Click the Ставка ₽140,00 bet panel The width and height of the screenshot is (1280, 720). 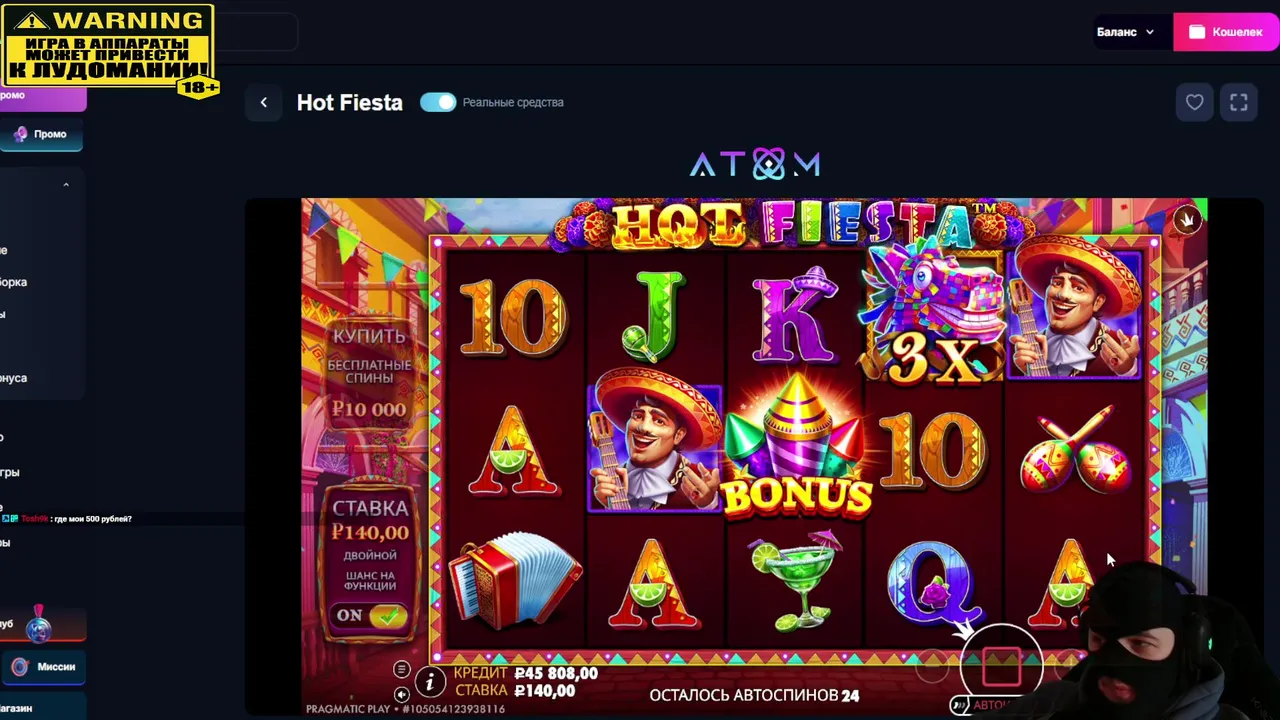(x=370, y=520)
